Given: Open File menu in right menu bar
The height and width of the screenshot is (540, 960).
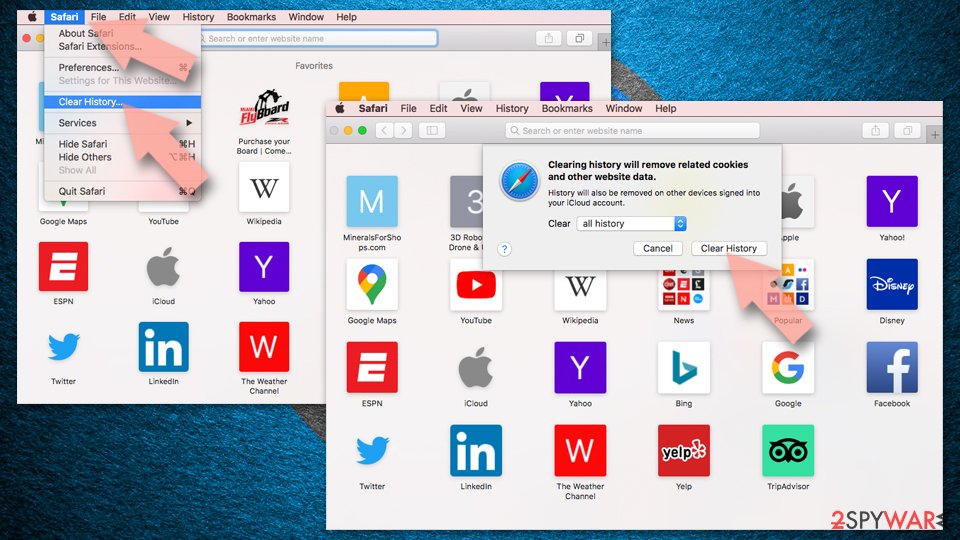Looking at the screenshot, I should [x=408, y=108].
